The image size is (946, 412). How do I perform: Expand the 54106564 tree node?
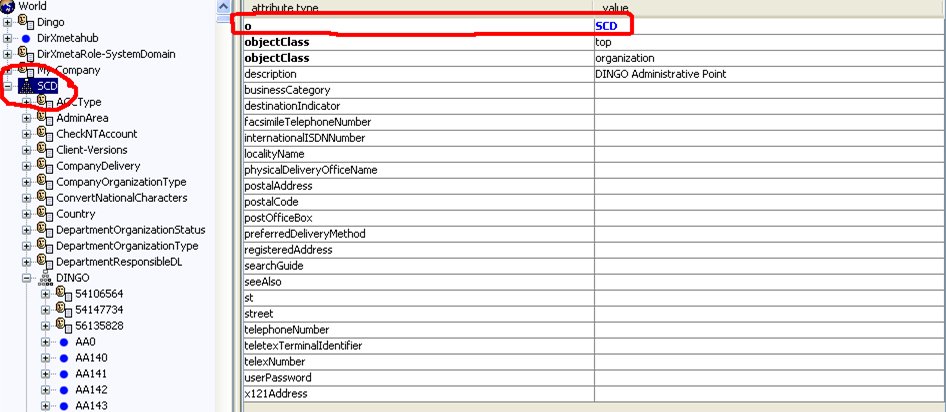click(45, 294)
